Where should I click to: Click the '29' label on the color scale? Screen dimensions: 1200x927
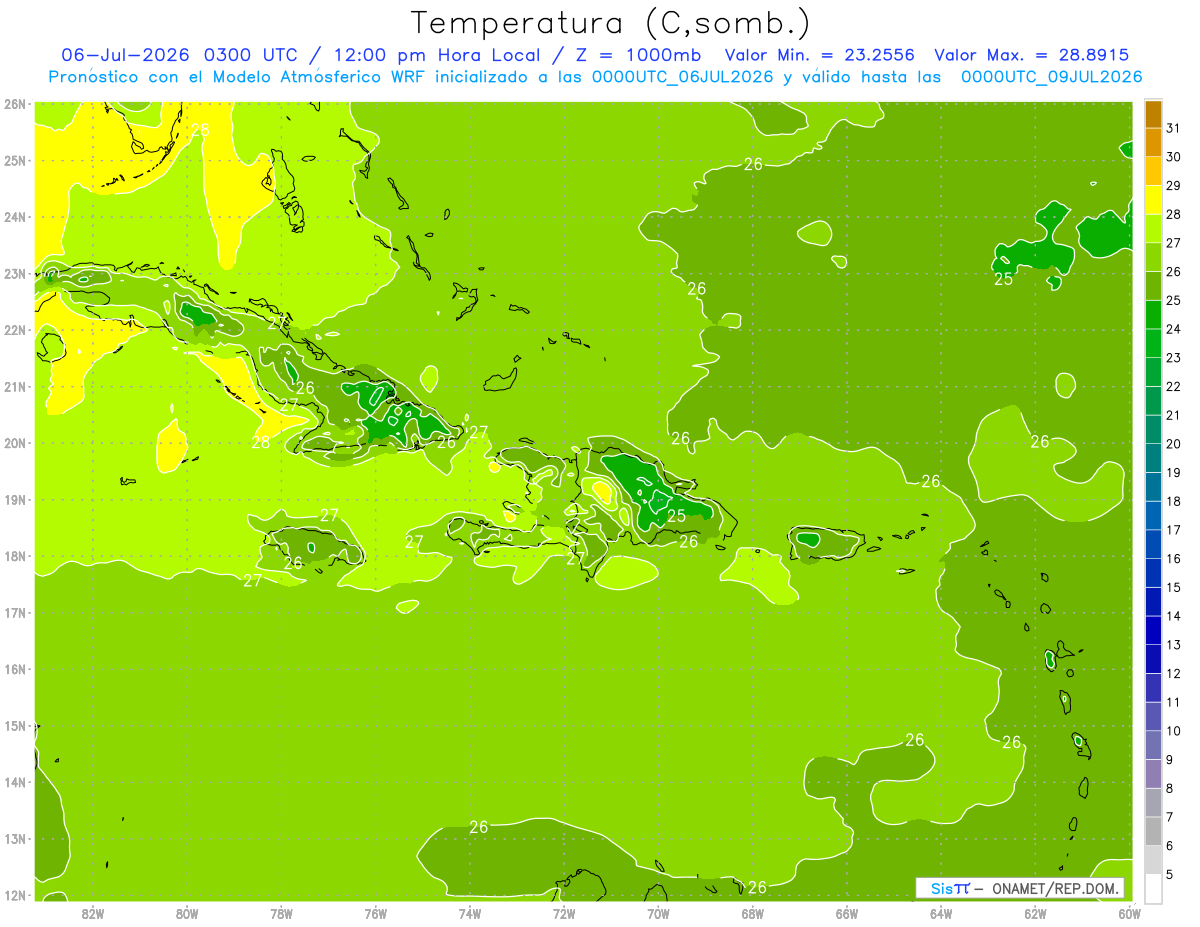click(1174, 185)
